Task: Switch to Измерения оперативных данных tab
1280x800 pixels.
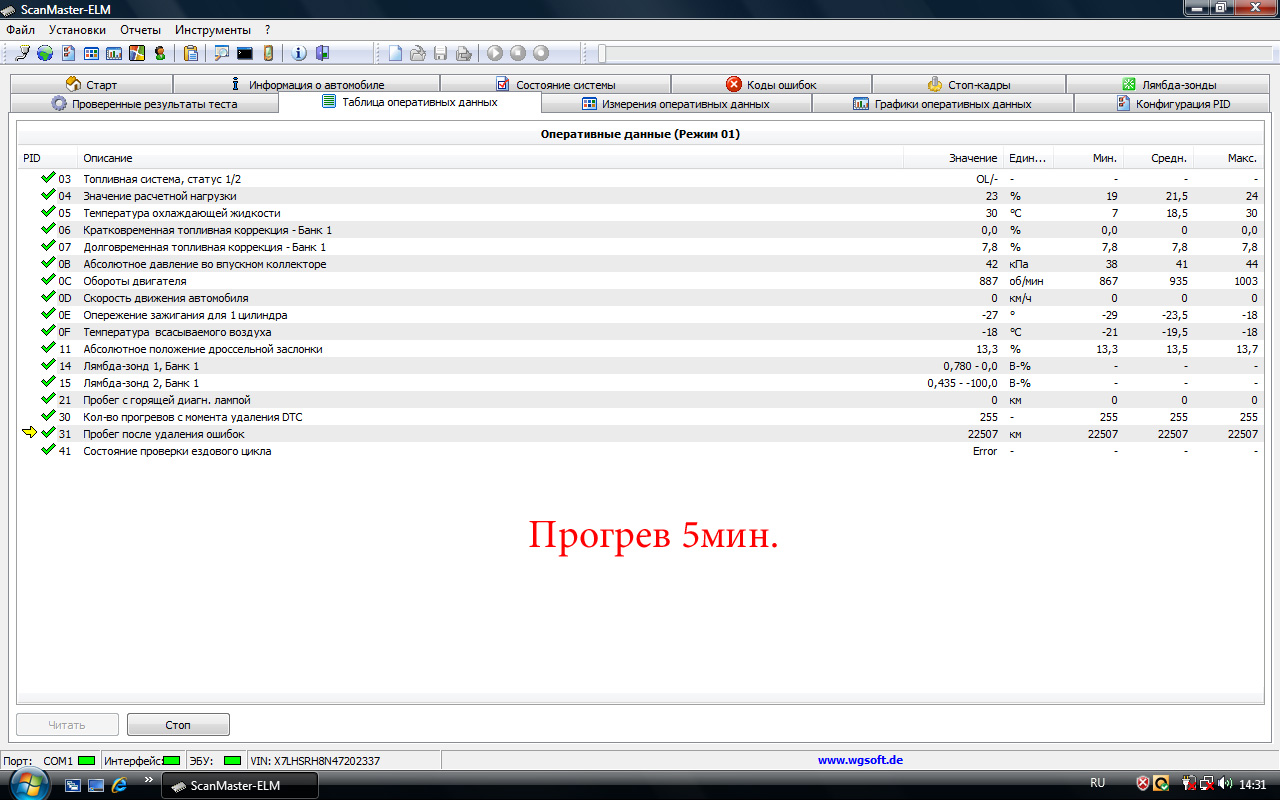Action: click(x=676, y=104)
